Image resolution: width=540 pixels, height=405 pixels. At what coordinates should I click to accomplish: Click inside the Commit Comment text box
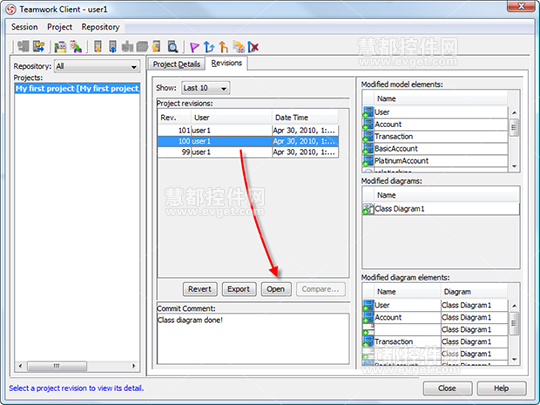pos(253,339)
